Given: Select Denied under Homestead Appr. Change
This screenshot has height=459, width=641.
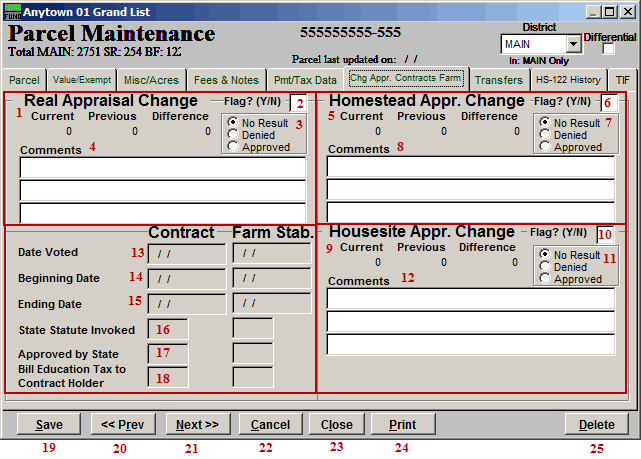Looking at the screenshot, I should pos(545,135).
